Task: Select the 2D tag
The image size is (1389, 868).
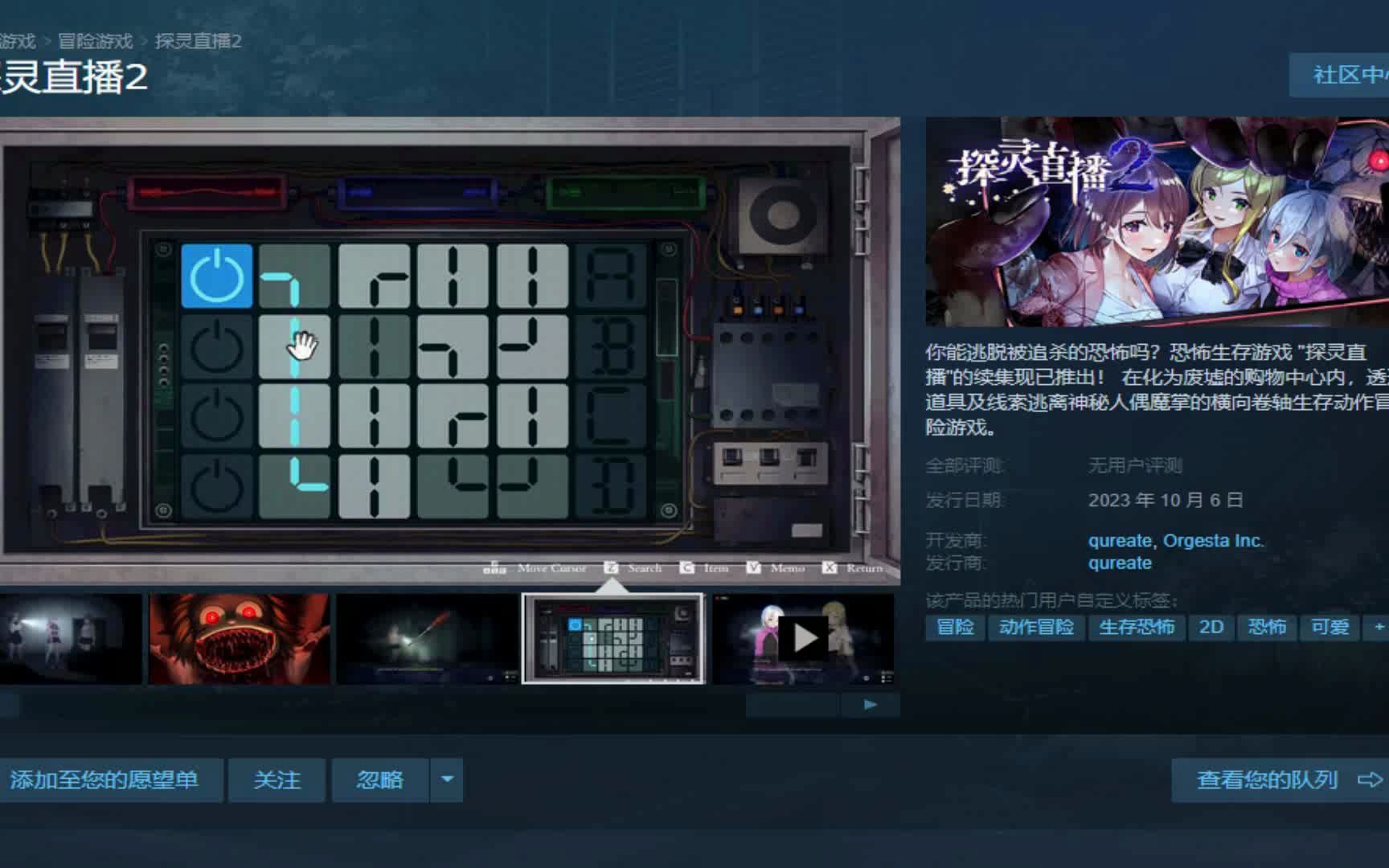Action: click(x=1211, y=628)
